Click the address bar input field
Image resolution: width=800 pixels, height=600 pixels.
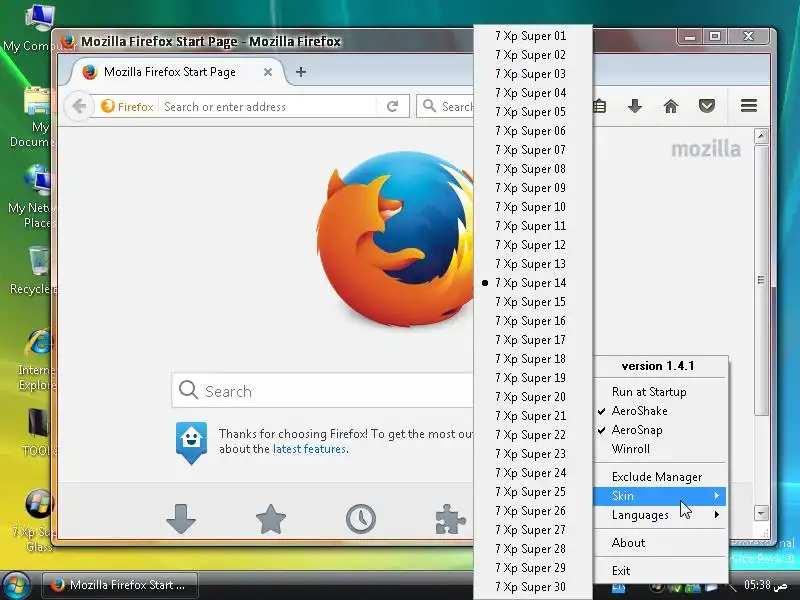point(268,106)
